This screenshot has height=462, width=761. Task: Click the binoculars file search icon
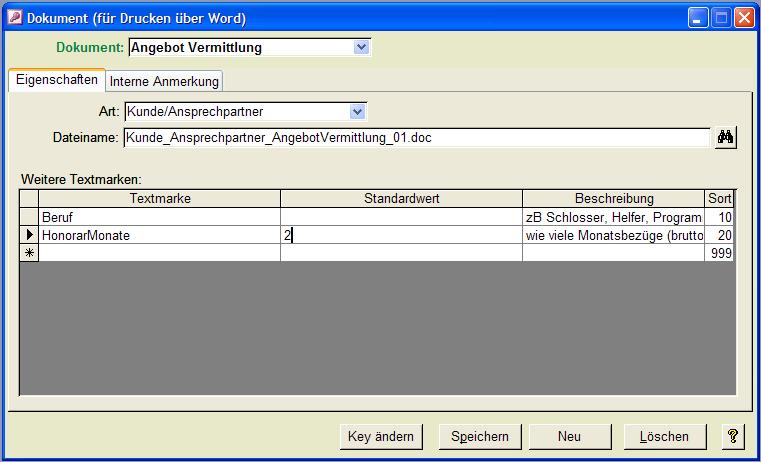coord(725,138)
